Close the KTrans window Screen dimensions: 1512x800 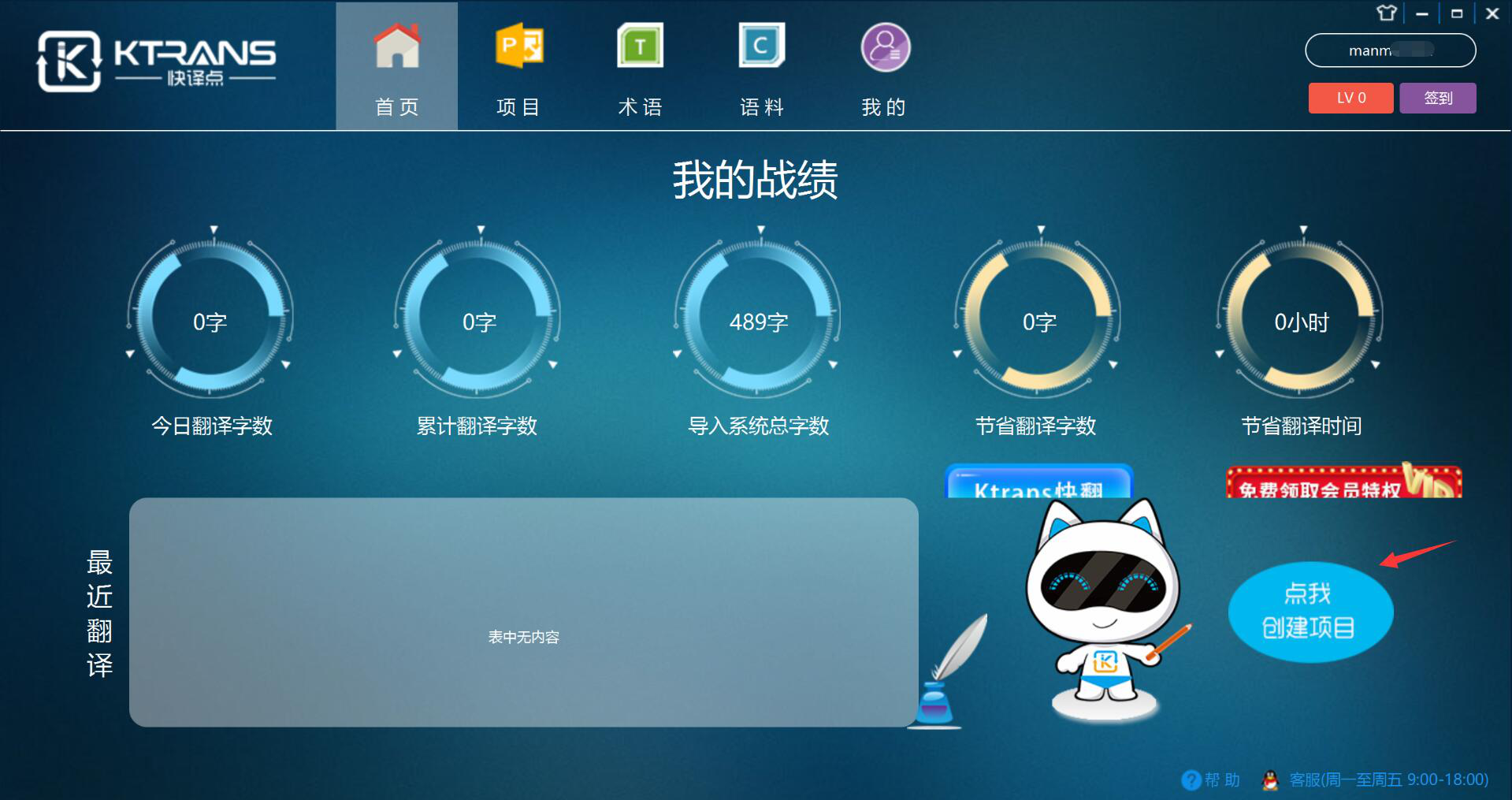(1492, 13)
